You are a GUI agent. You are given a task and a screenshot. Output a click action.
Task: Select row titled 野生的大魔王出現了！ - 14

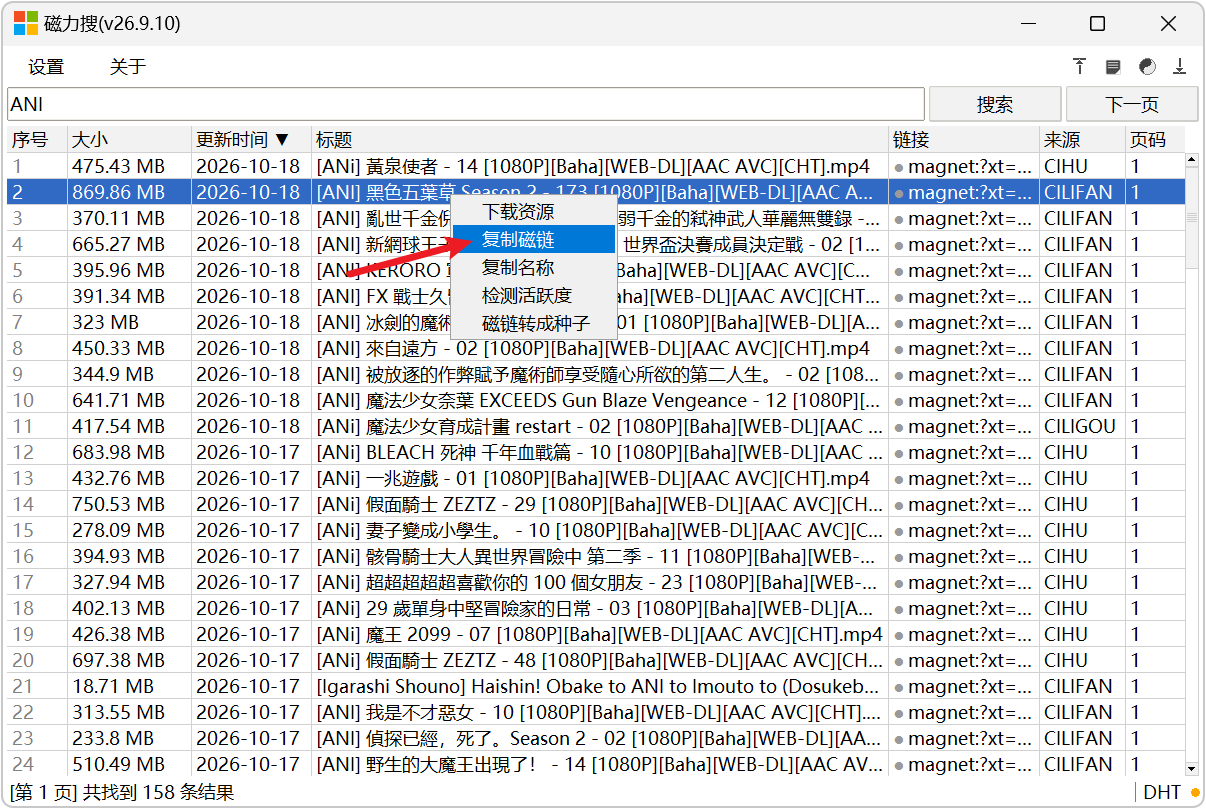595,764
